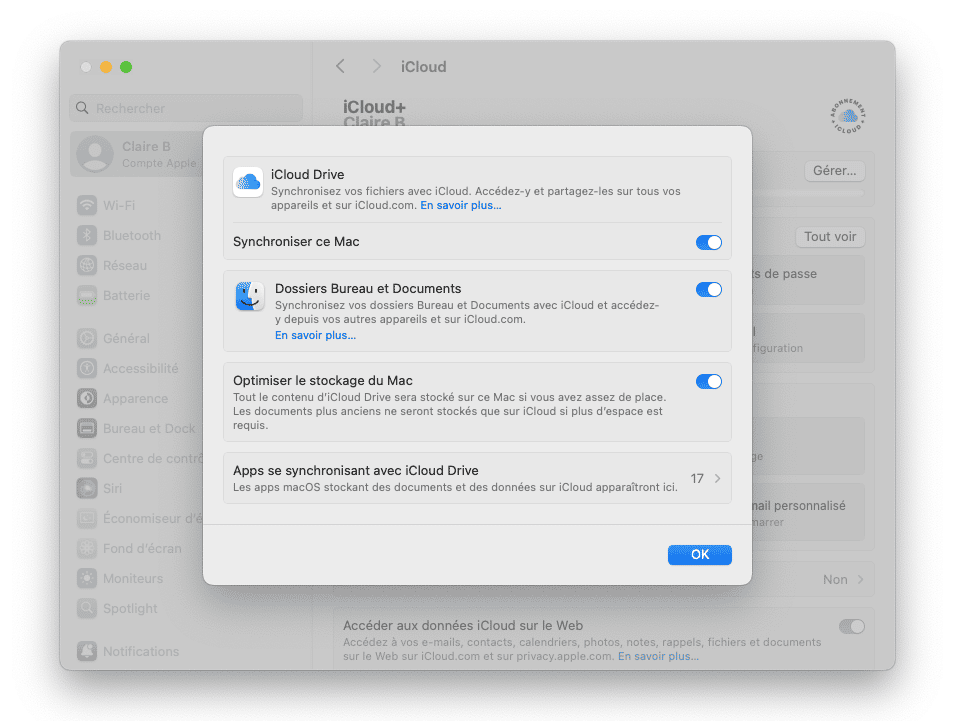The height and width of the screenshot is (721, 958).
Task: Disable Synchroniser ce Mac toggle
Action: [709, 243]
